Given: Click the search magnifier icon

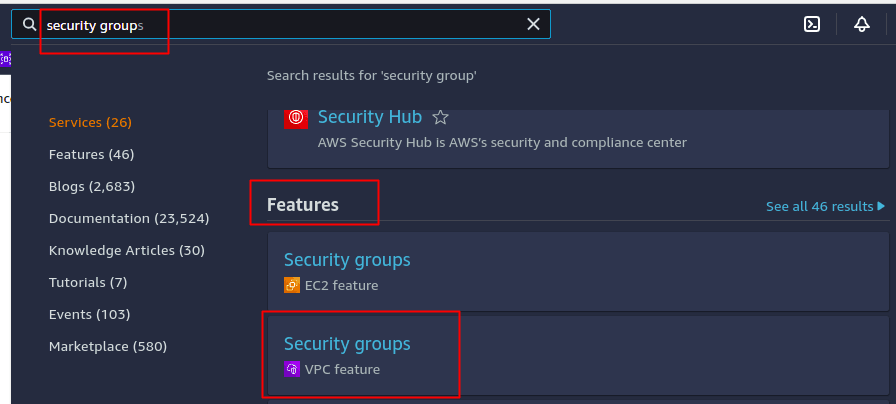Looking at the screenshot, I should (x=29, y=24).
